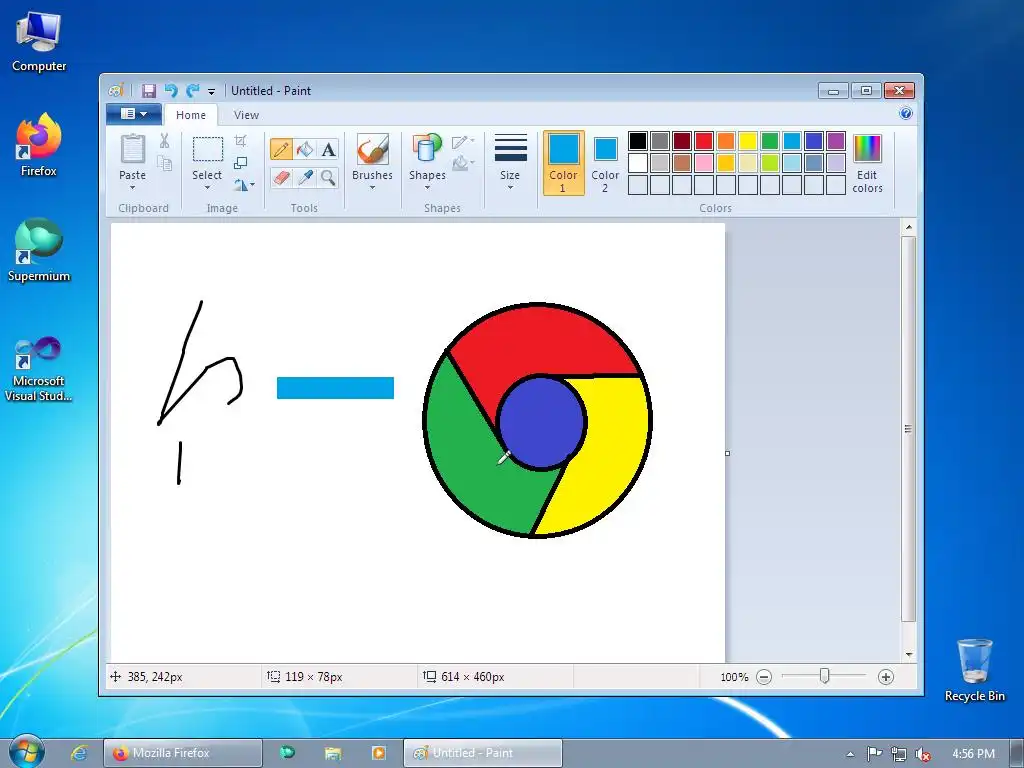Select the Pencil tool
This screenshot has width=1024, height=768.
tap(281, 149)
